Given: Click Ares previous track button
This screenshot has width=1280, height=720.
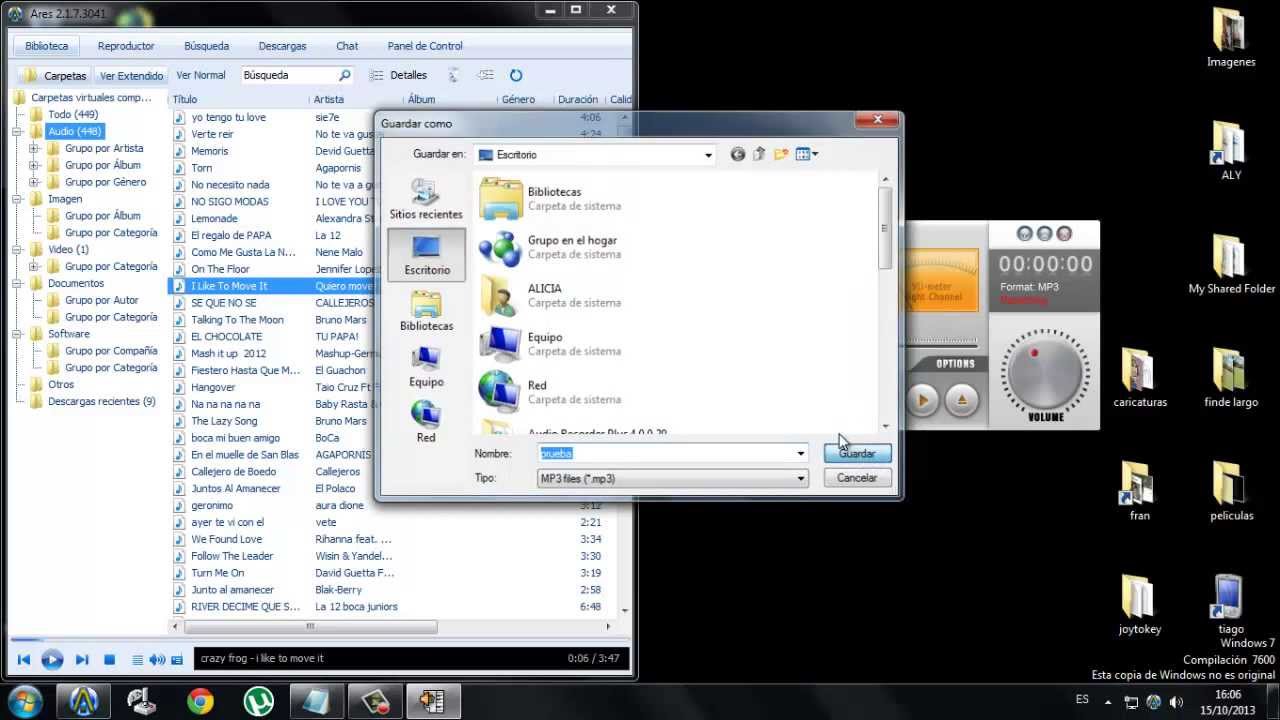Looking at the screenshot, I should [24, 660].
